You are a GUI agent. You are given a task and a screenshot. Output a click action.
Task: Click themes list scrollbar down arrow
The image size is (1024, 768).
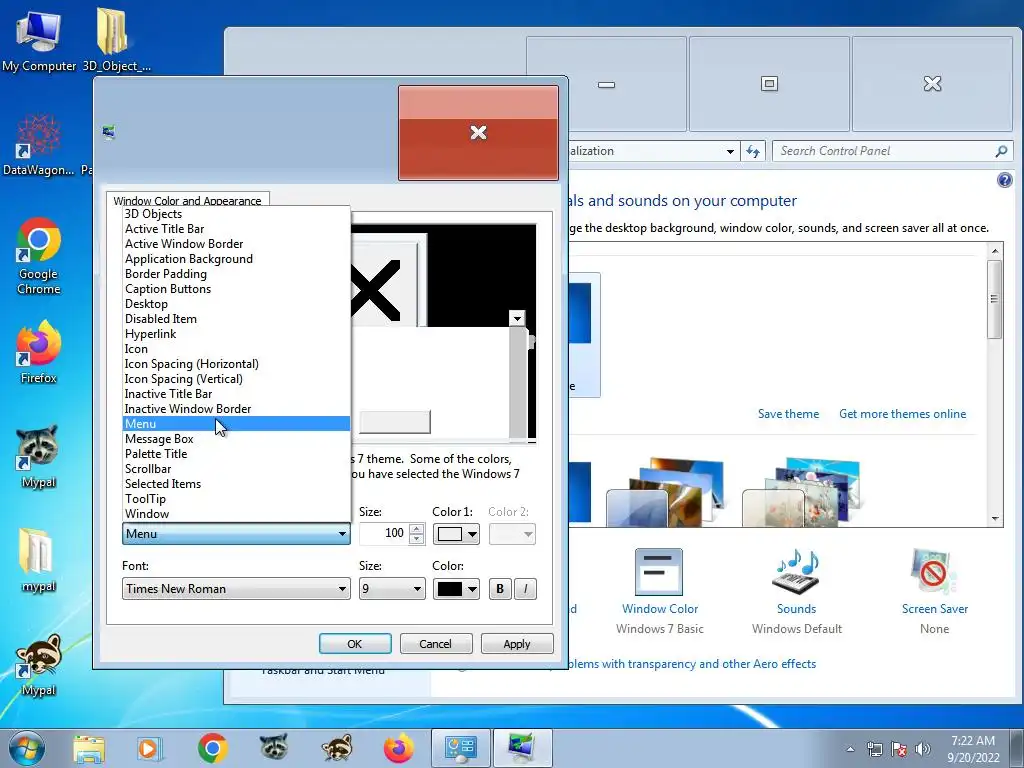pyautogui.click(x=995, y=519)
